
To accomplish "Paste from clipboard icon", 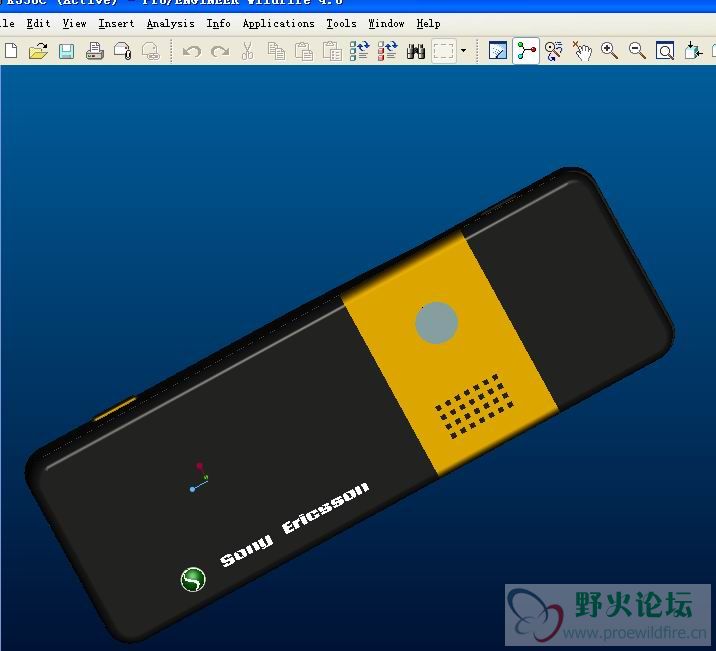I will point(304,51).
